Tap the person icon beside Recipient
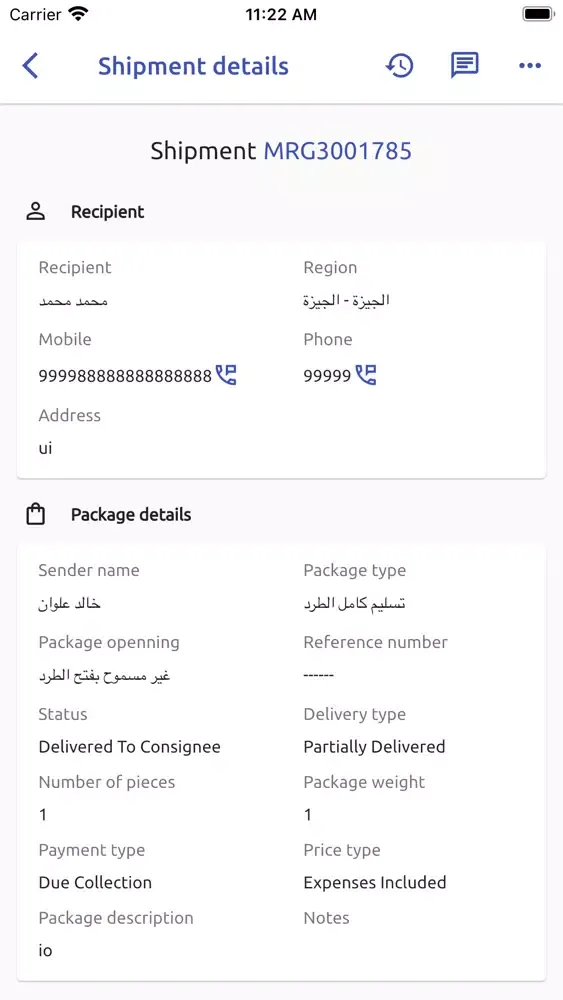This screenshot has height=1000, width=563. click(36, 212)
